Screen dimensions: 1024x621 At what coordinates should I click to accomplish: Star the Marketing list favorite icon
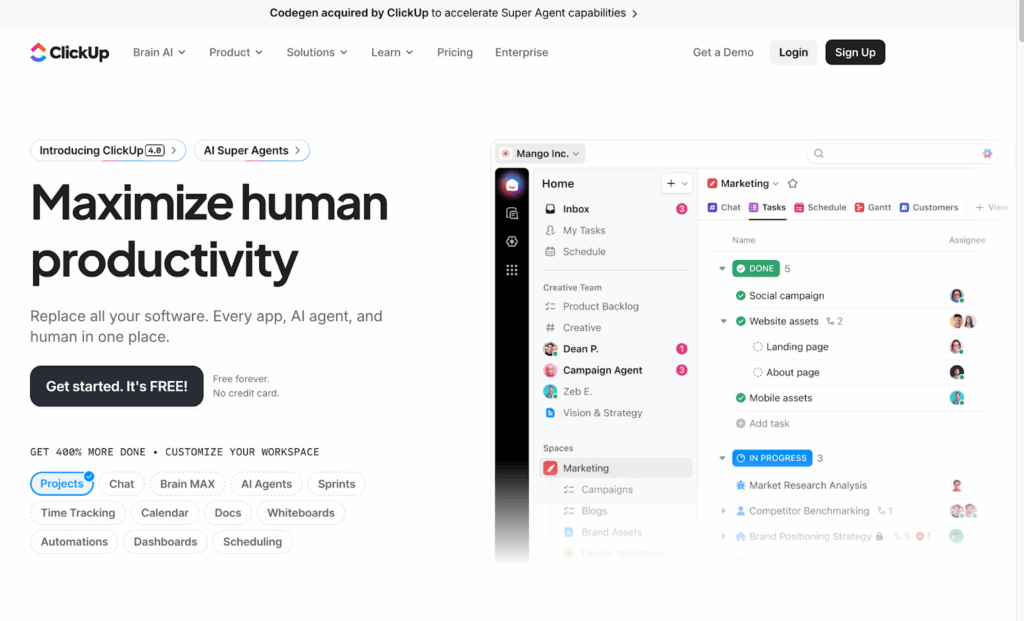[793, 184]
